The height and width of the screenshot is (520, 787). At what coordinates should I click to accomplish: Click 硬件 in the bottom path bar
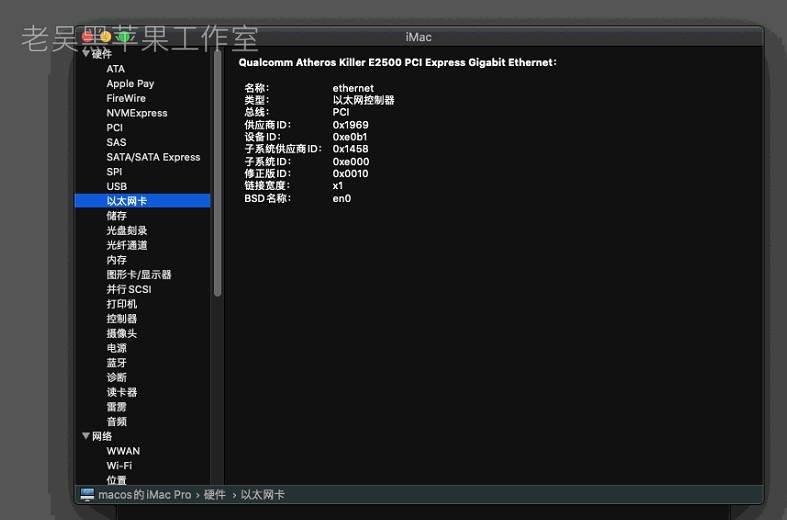click(215, 495)
